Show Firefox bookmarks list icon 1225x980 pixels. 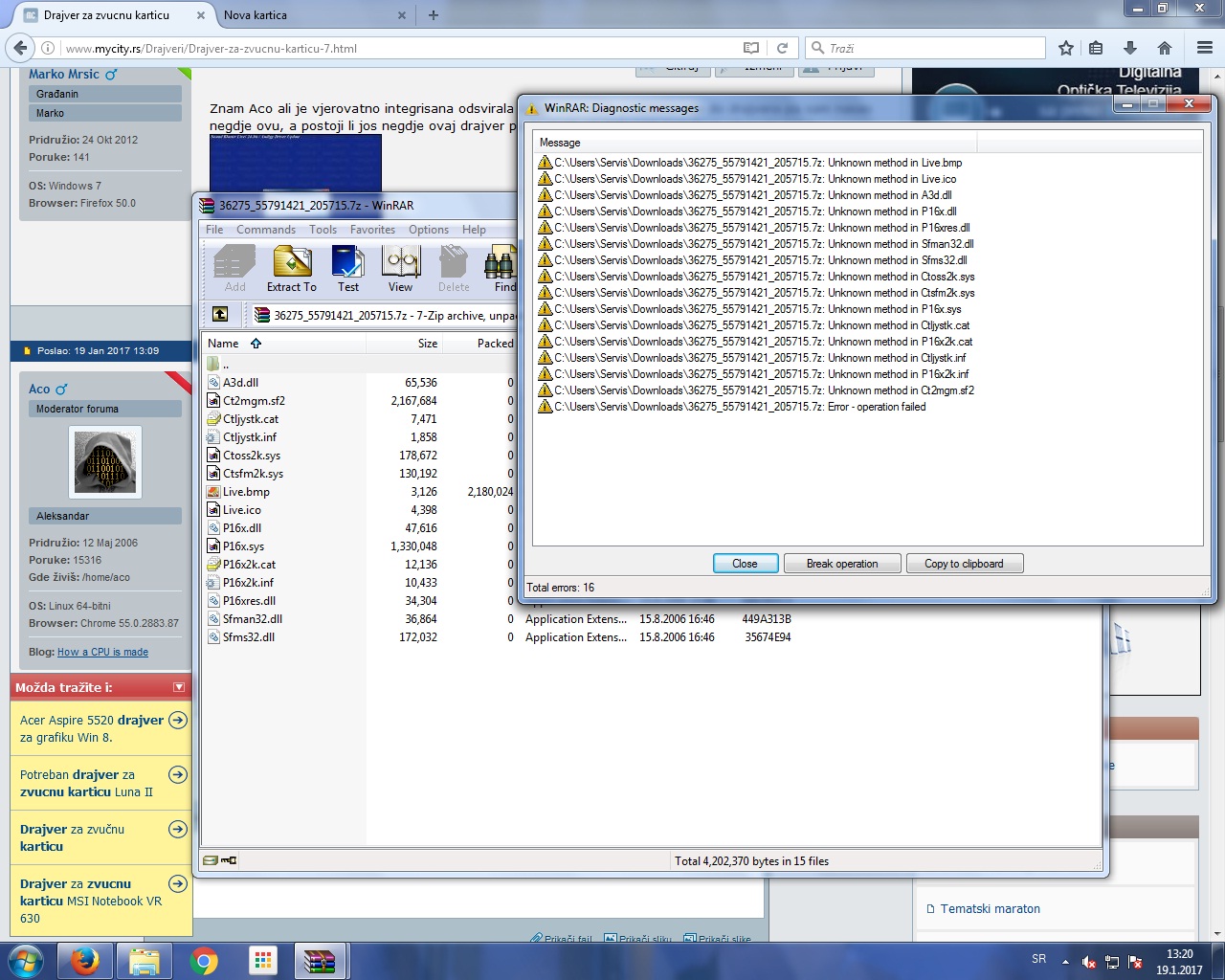tap(1097, 48)
